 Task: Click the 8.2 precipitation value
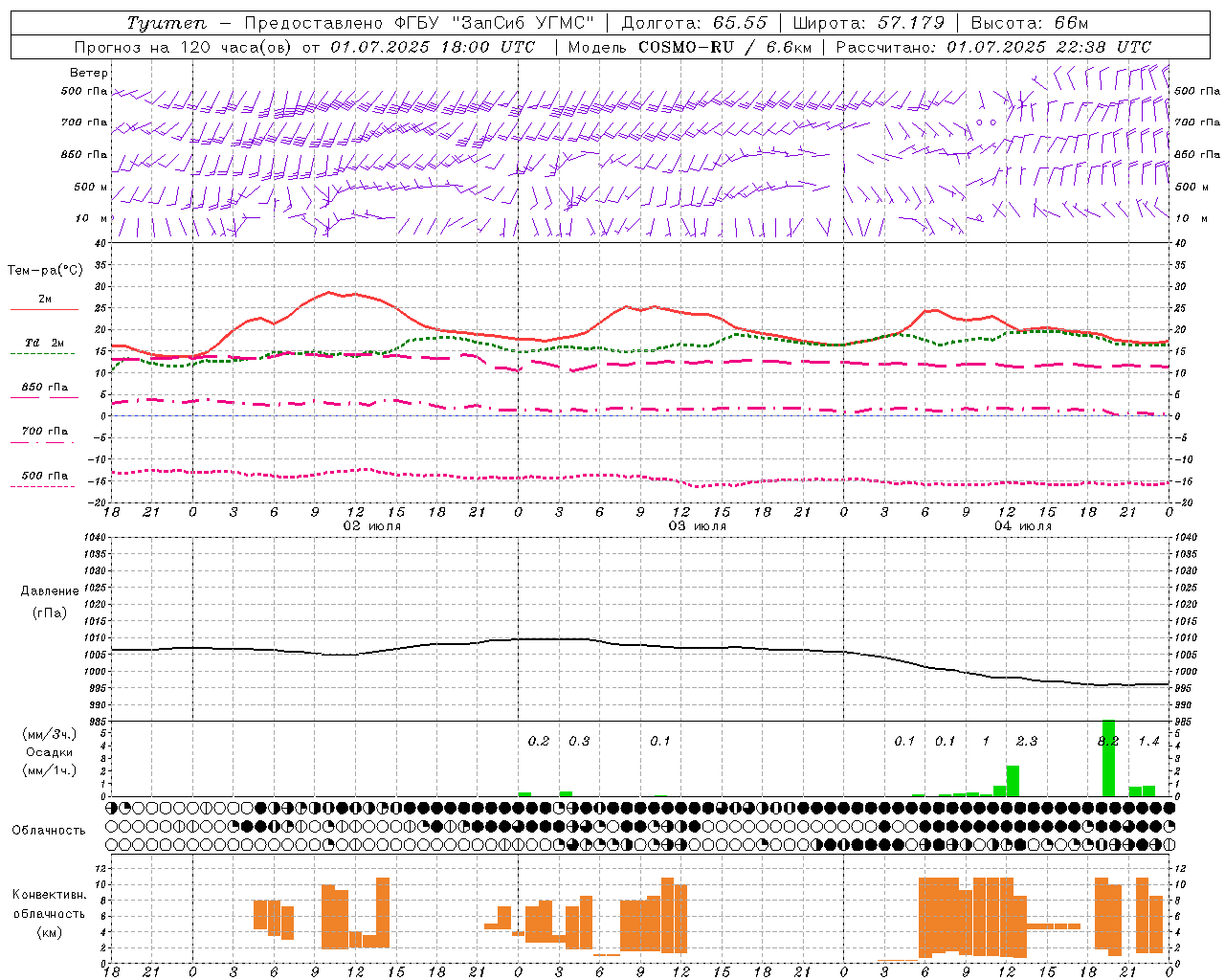(x=1108, y=742)
